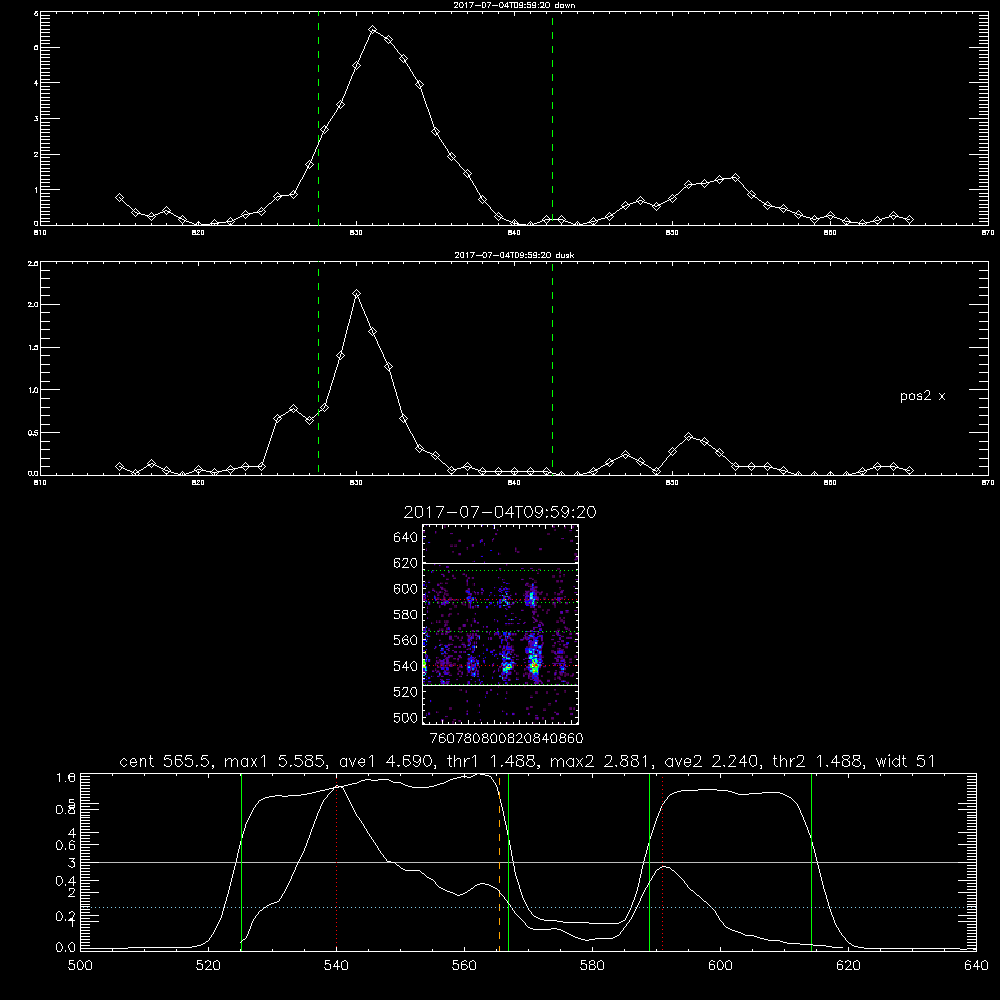Click the '540' label on heatmap y-axis
The width and height of the screenshot is (1000, 1000).
pos(406,666)
